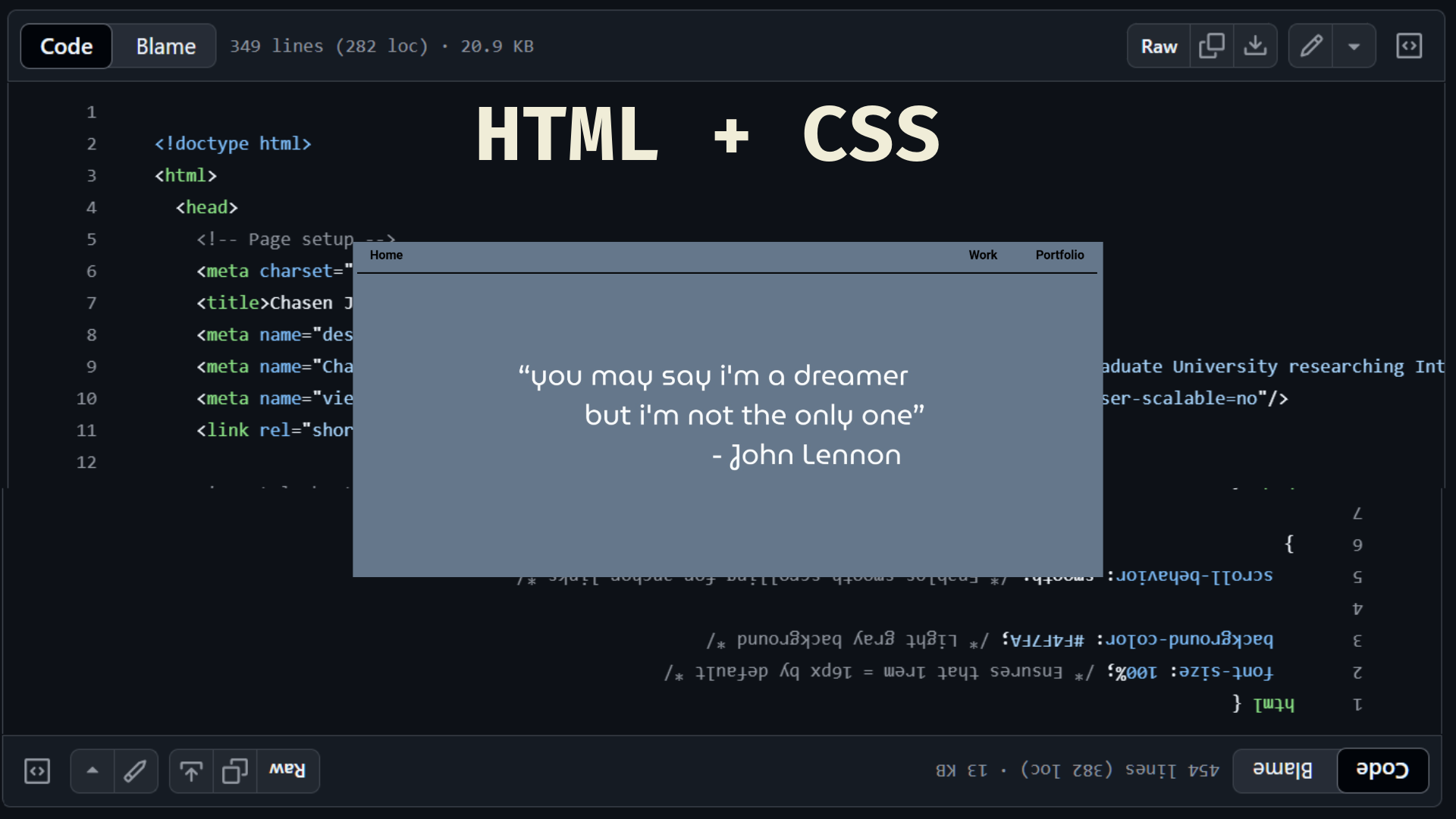The height and width of the screenshot is (819, 1456).
Task: Click line number 10 in HTML code
Action: click(x=86, y=399)
